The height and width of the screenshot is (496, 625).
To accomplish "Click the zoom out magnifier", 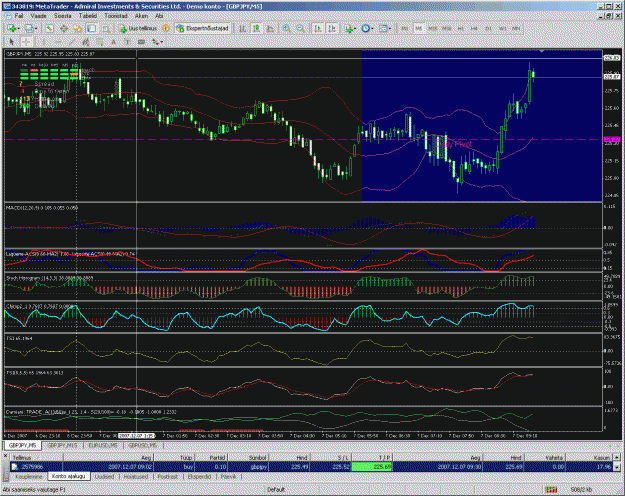I will coord(301,28).
